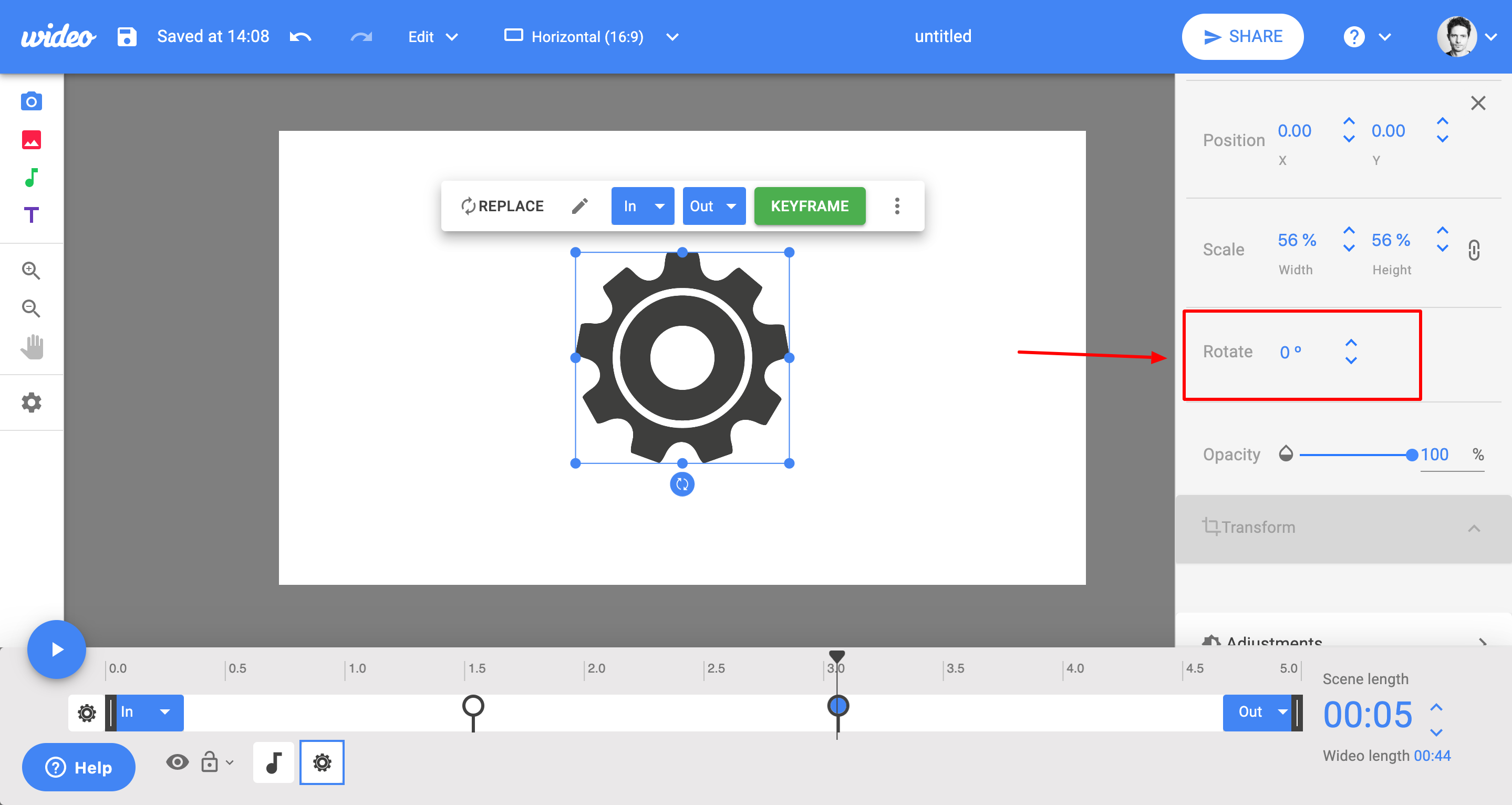Decrease Scale Height with down arrow

[1442, 249]
